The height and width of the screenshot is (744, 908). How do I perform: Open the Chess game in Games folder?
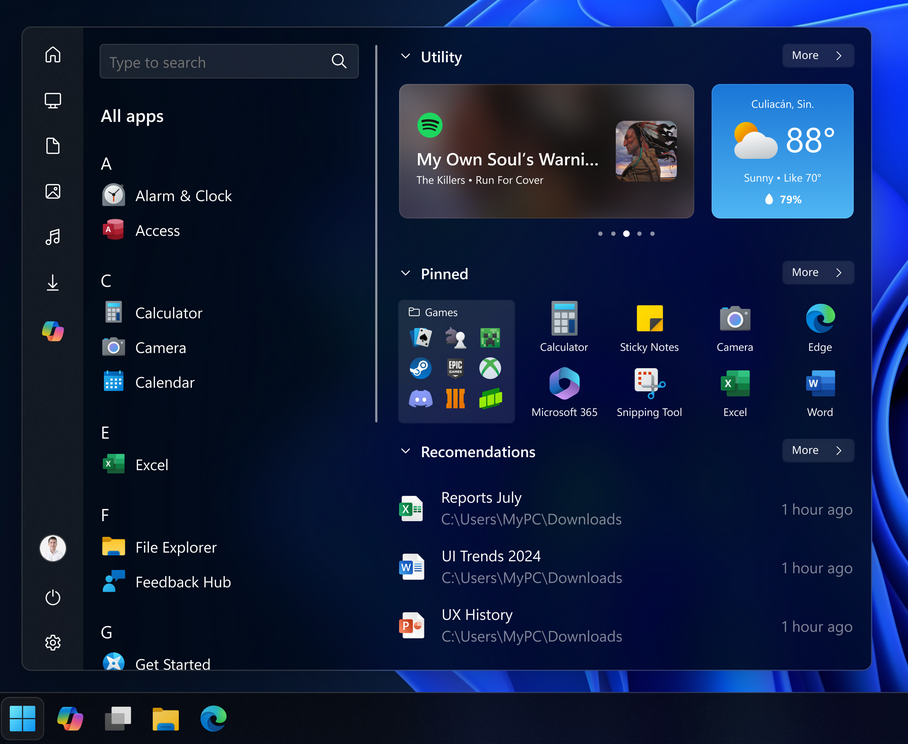coord(456,337)
